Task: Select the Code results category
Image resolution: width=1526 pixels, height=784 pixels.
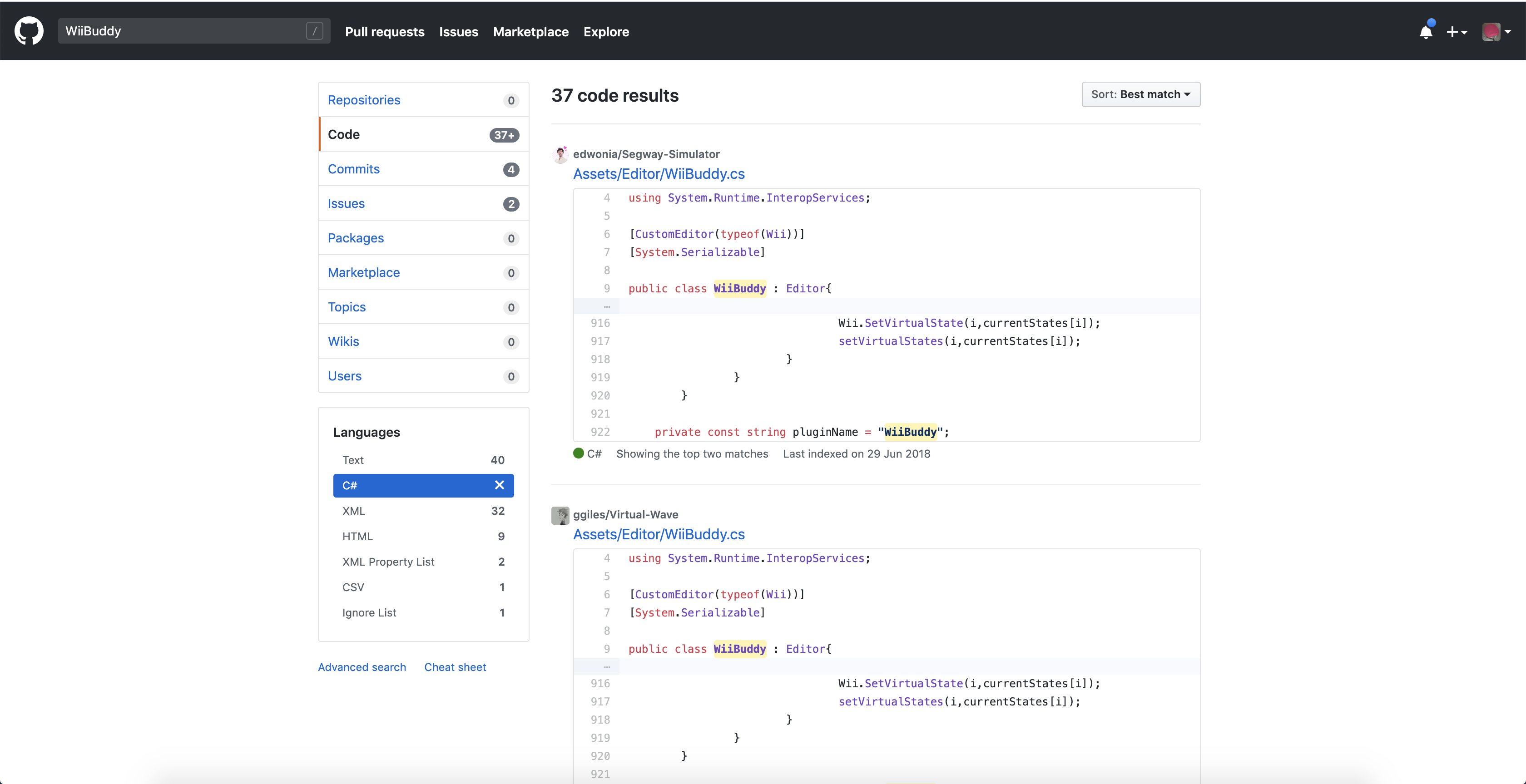Action: 423,134
